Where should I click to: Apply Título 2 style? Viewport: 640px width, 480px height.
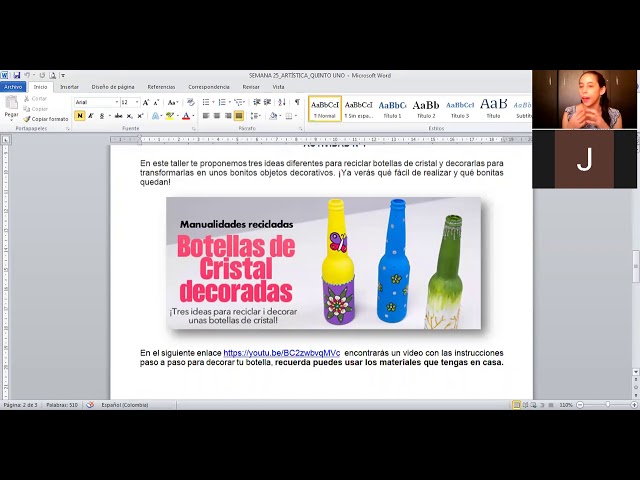(x=426, y=109)
